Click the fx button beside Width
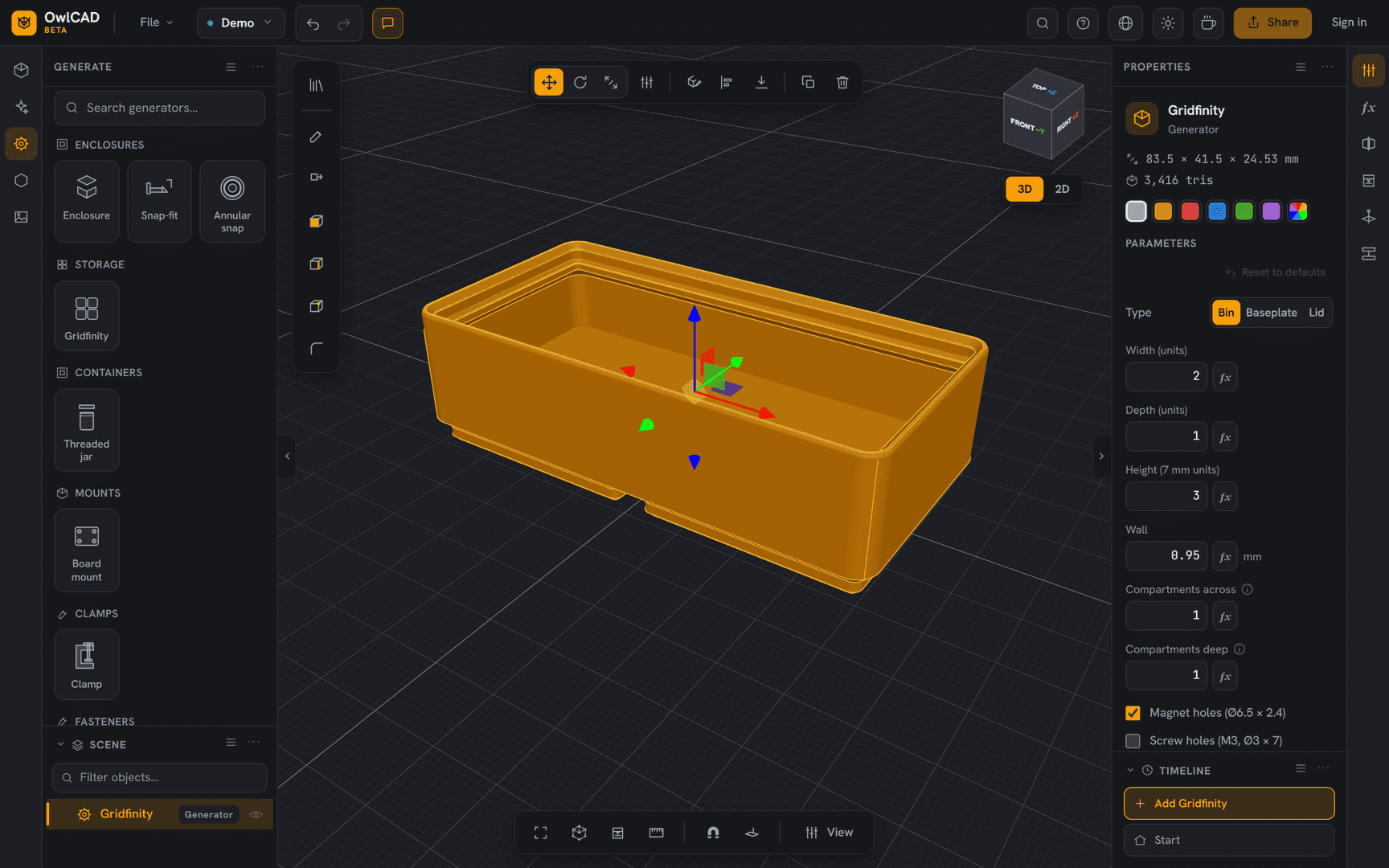 (x=1225, y=377)
